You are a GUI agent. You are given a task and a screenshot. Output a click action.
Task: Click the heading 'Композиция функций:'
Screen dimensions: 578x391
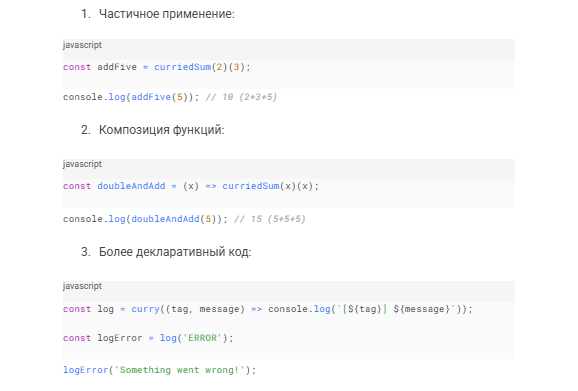click(x=161, y=130)
